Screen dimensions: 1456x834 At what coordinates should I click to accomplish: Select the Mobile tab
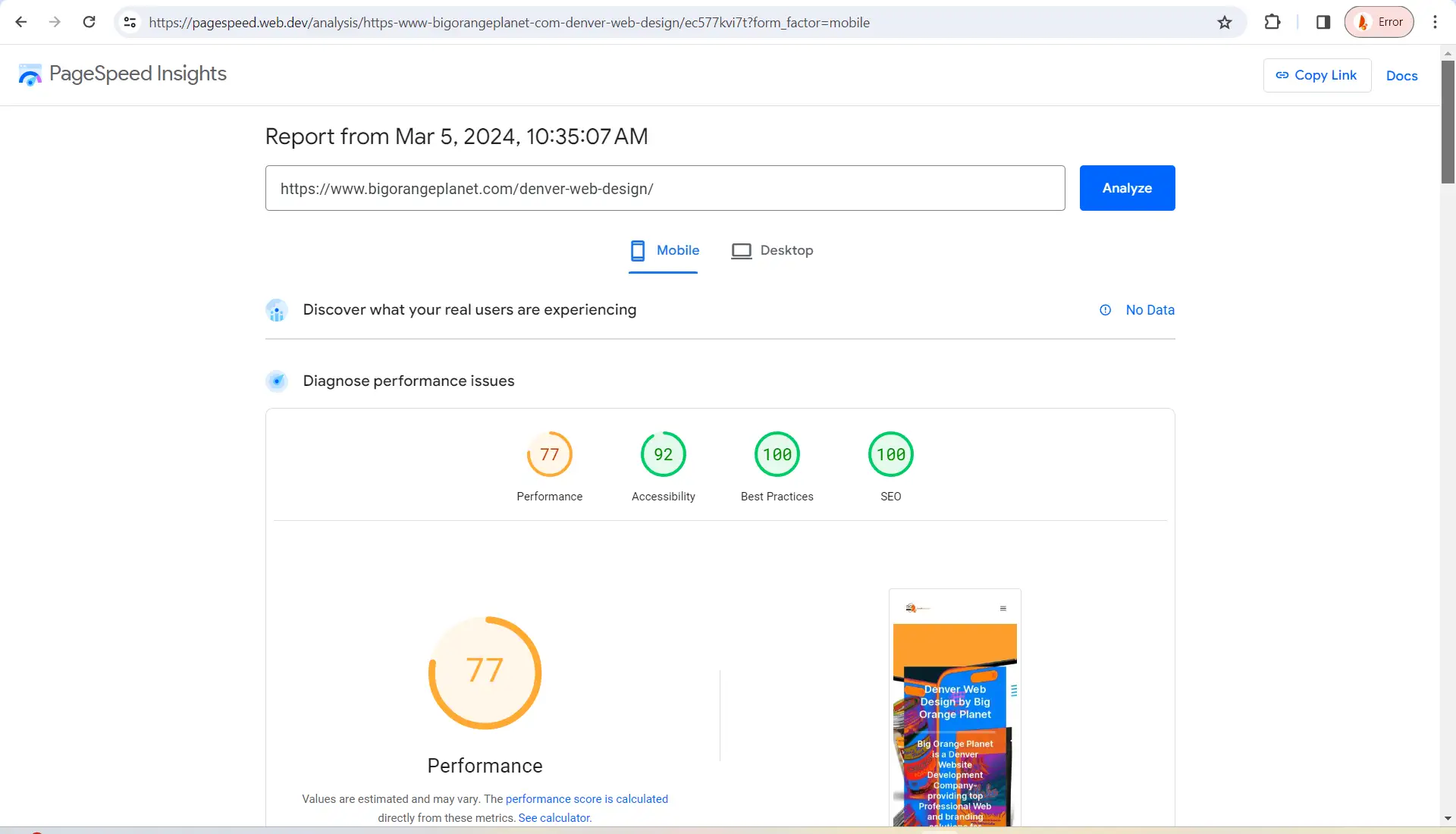point(664,250)
